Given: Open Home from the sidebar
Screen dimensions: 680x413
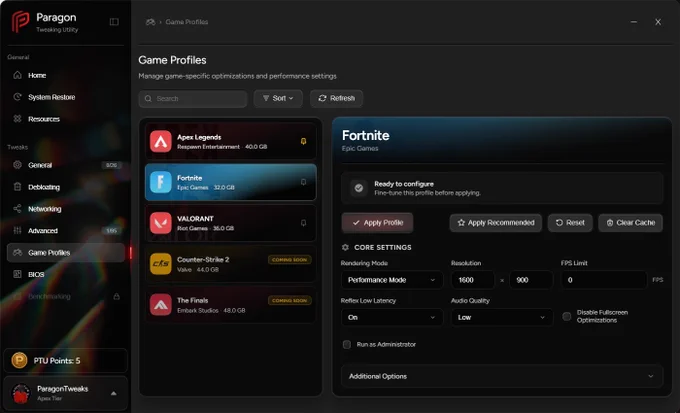Looking at the screenshot, I should click(x=66, y=75).
